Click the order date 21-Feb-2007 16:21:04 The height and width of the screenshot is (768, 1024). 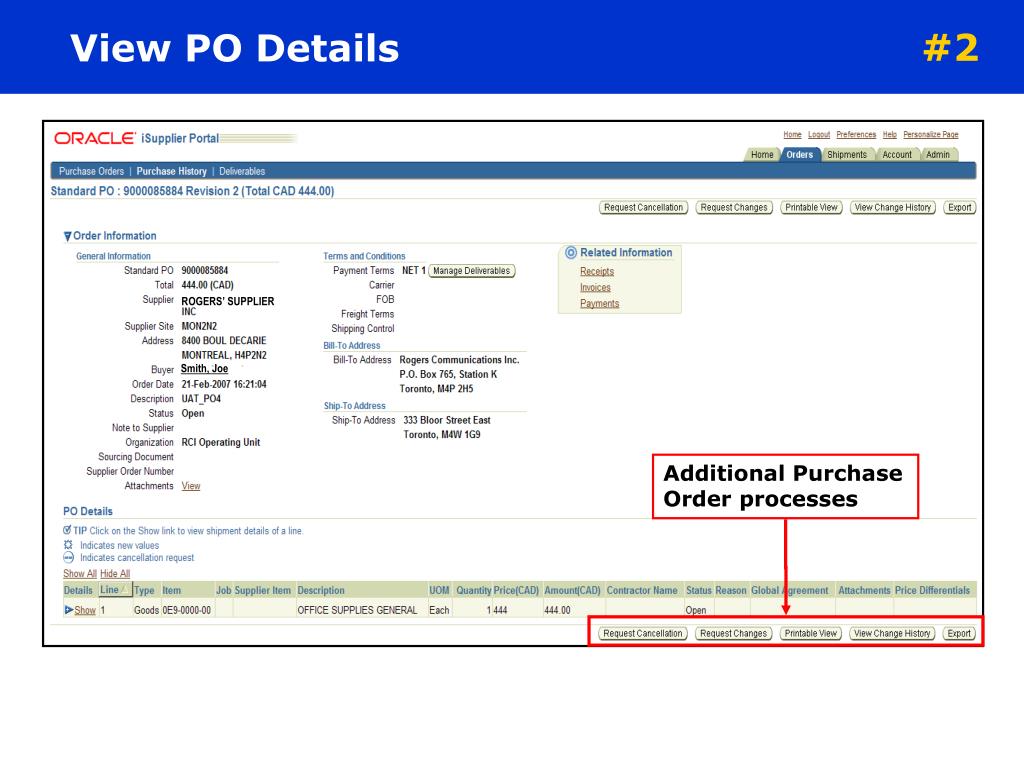224,385
